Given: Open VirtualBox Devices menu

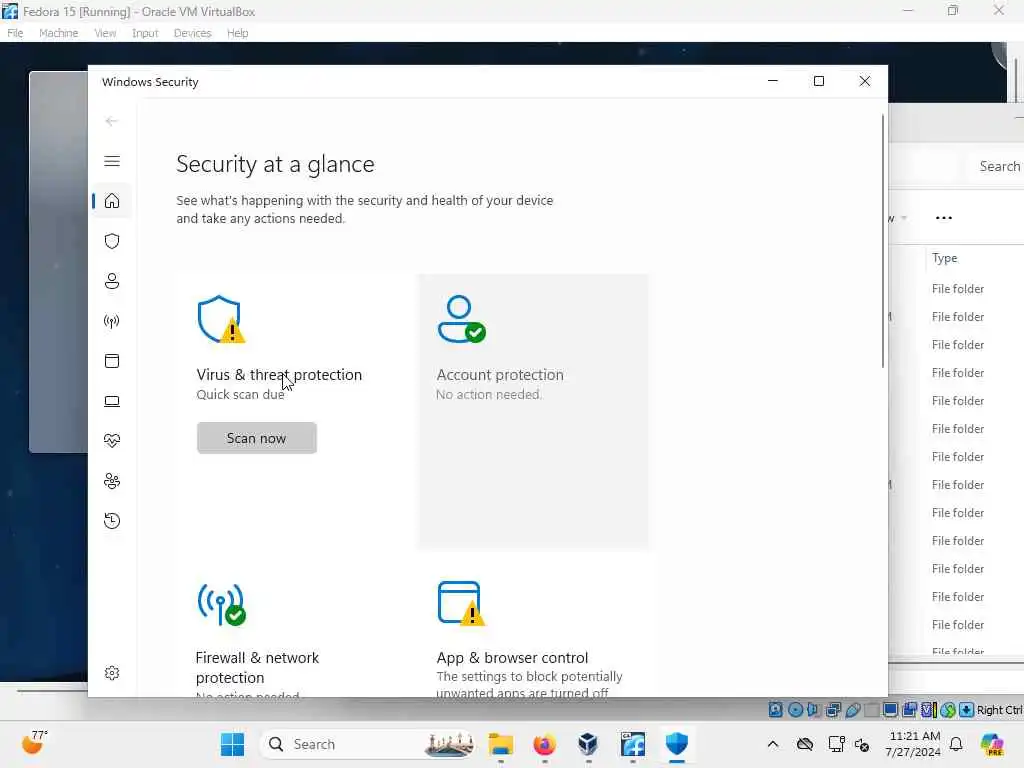Looking at the screenshot, I should pyautogui.click(x=192, y=33).
